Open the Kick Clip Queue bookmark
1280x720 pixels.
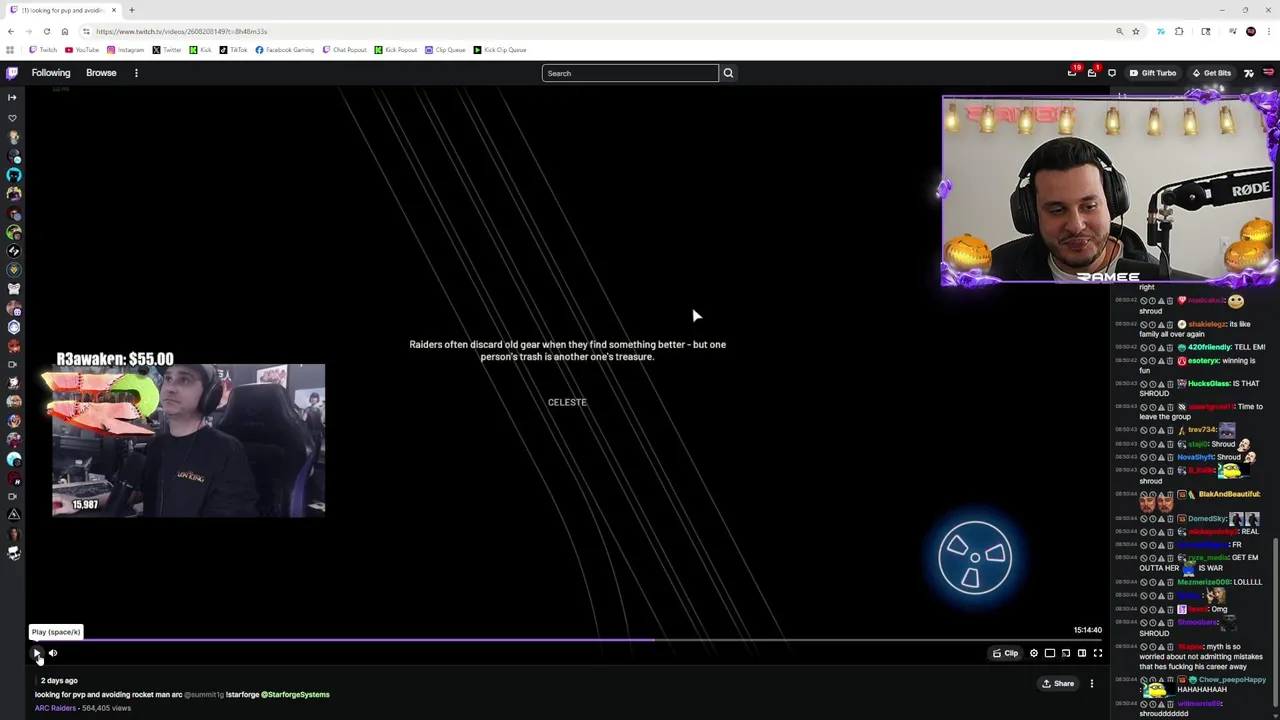pyautogui.click(x=500, y=50)
